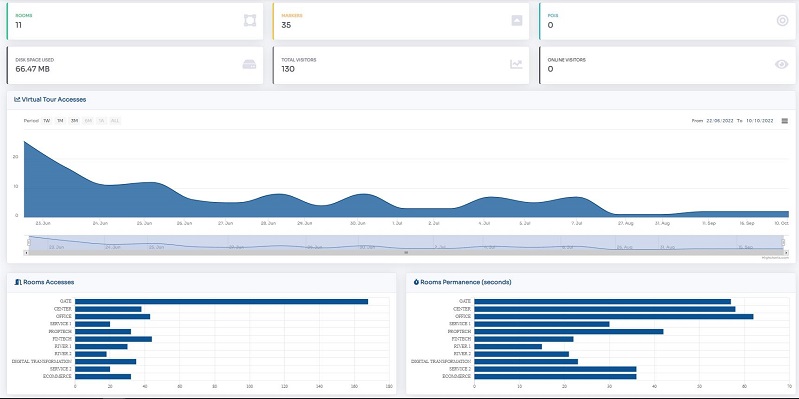
Task: Edit the From date 22/06/2022 field
Action: [720, 121]
